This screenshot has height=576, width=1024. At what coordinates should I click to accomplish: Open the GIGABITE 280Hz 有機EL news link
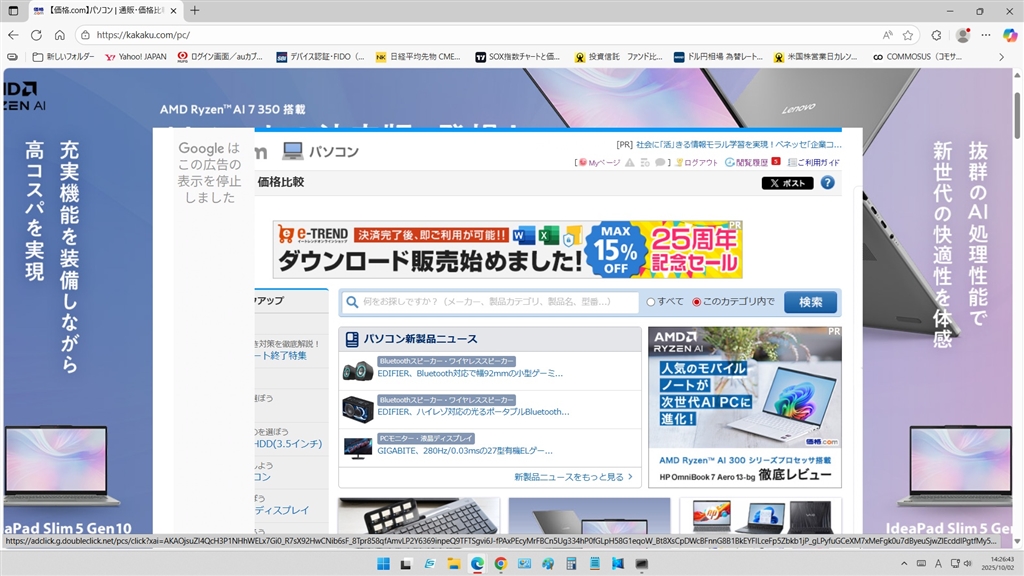(x=465, y=451)
